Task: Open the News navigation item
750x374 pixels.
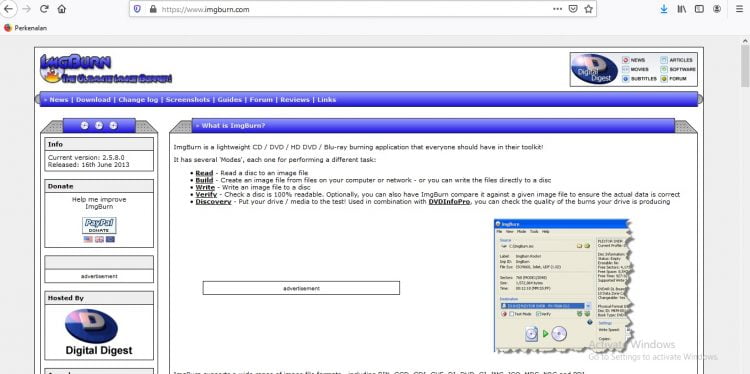Action: 59,99
